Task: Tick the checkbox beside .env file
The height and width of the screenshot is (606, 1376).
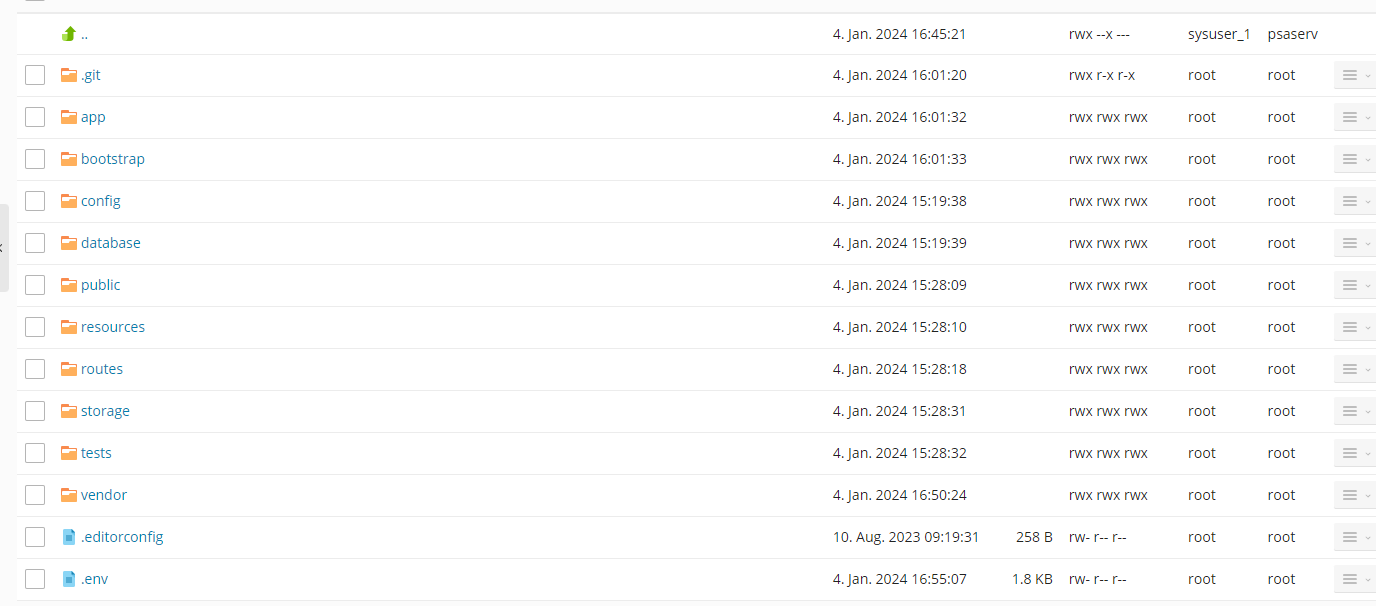Action: coord(35,579)
